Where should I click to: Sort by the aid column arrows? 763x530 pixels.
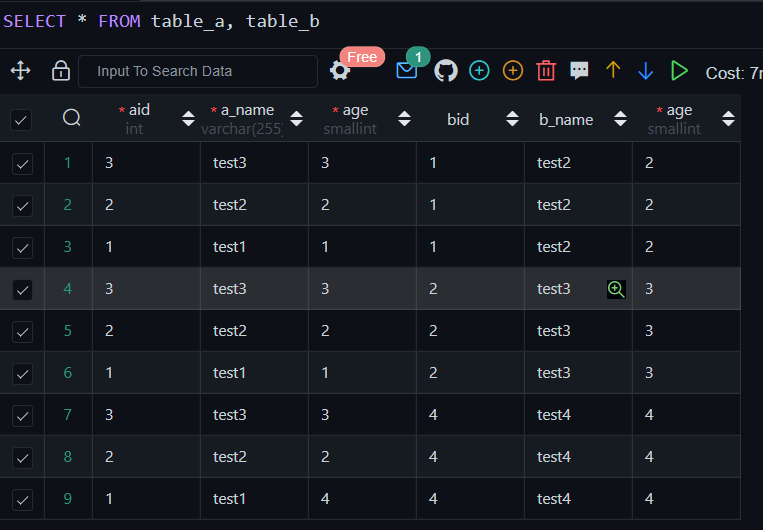pos(188,119)
